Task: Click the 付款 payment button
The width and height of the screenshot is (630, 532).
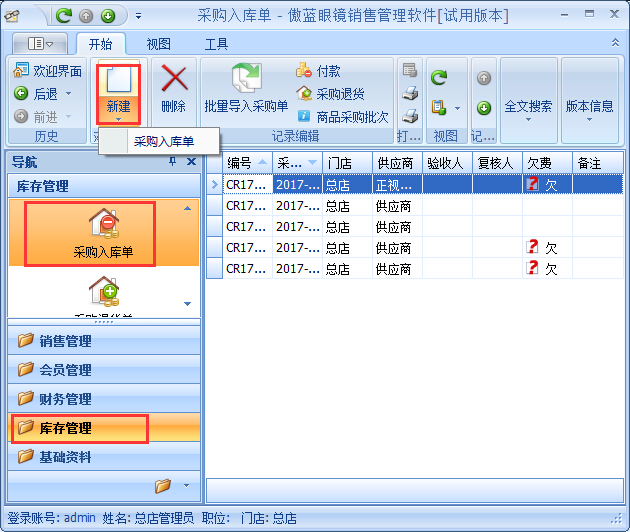Action: [x=318, y=71]
